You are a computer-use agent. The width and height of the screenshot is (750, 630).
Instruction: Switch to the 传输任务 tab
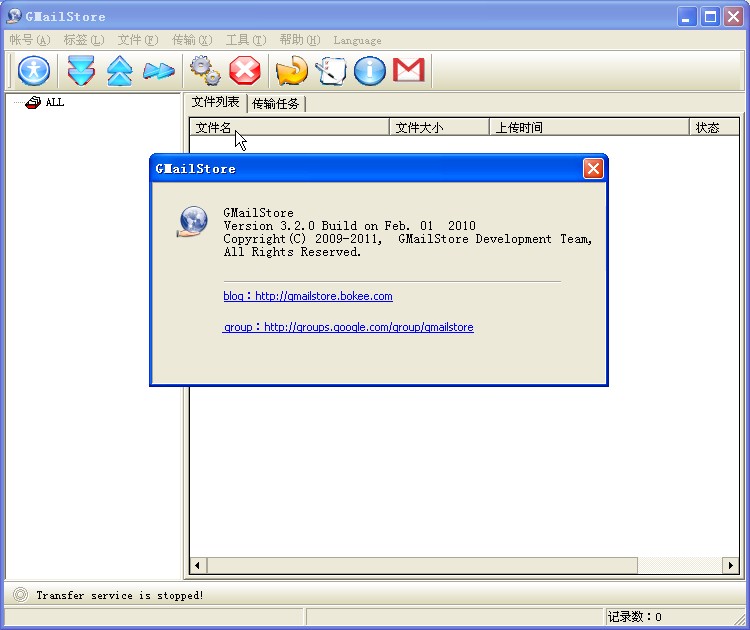276,103
